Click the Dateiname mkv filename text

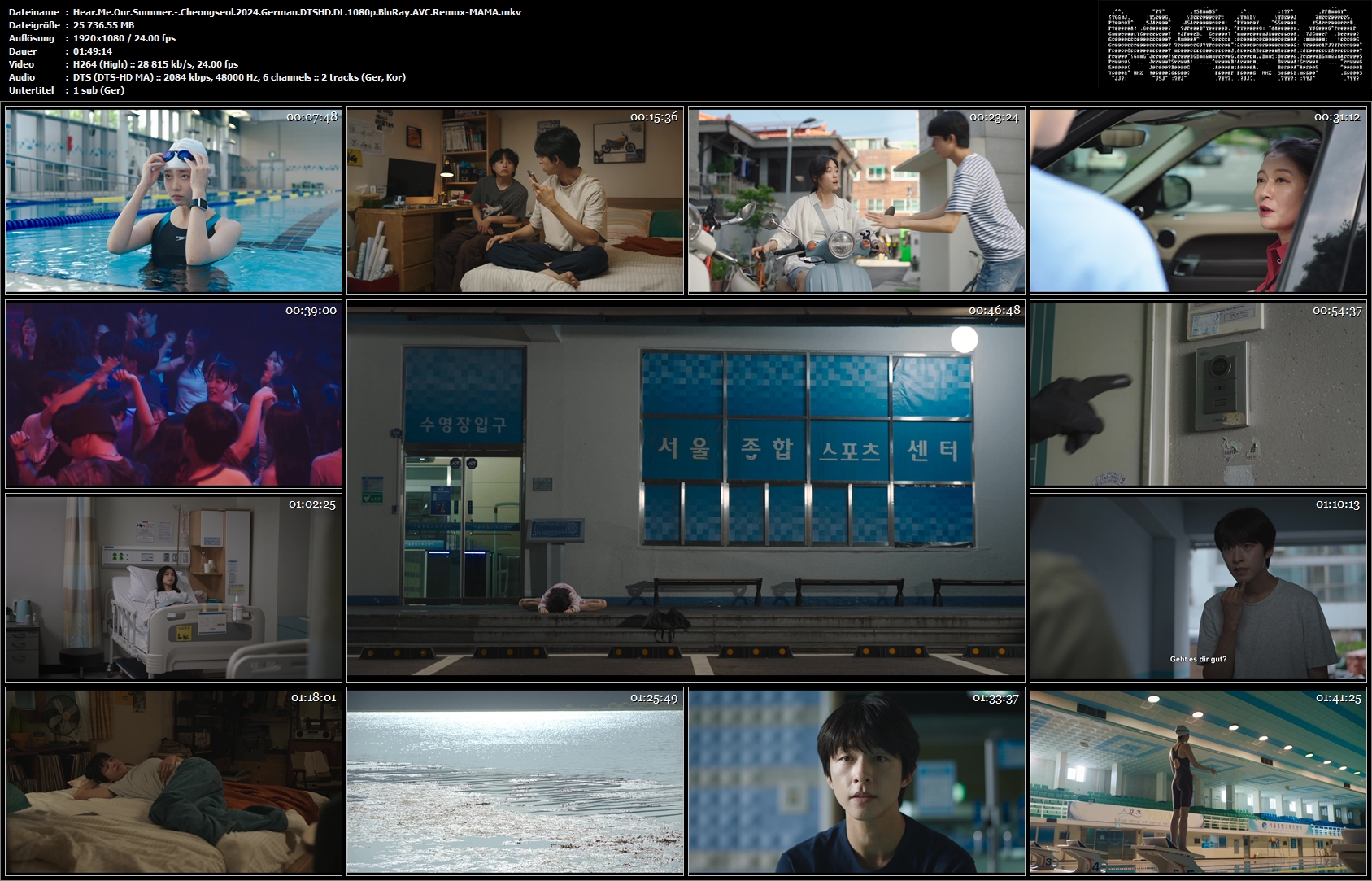297,12
